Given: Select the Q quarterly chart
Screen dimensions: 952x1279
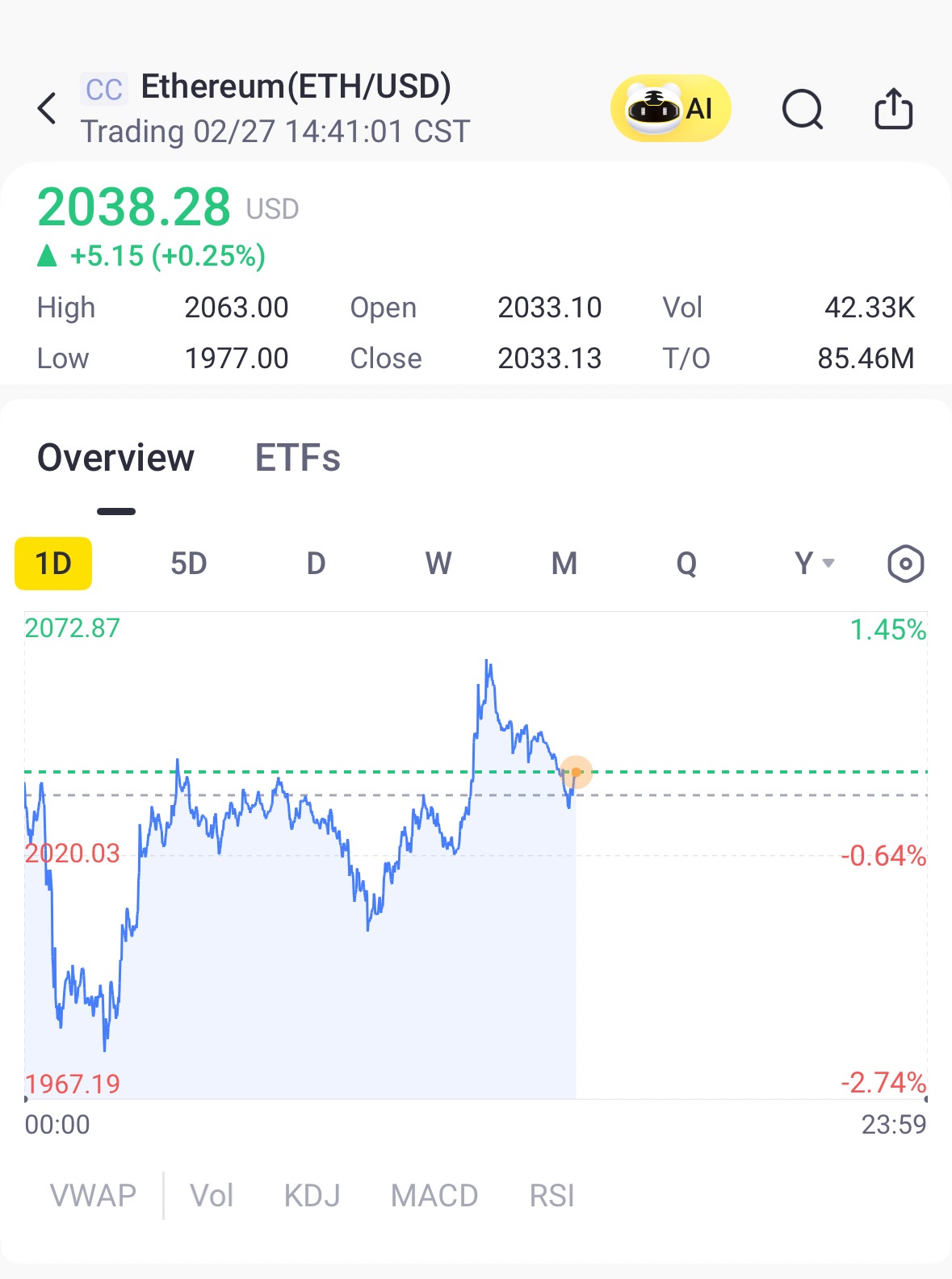Looking at the screenshot, I should click(686, 564).
